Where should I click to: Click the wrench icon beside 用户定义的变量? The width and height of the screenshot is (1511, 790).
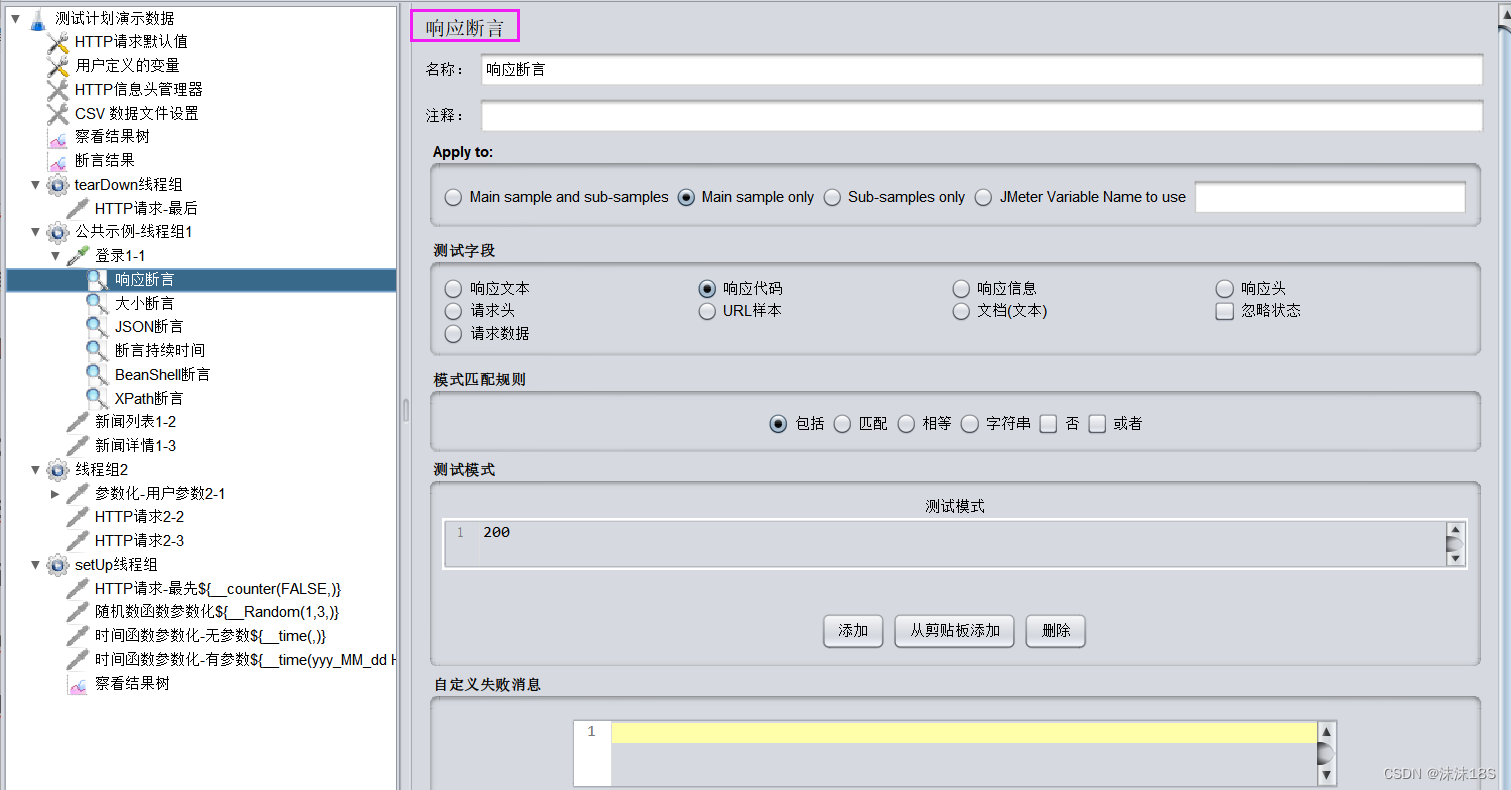point(58,66)
